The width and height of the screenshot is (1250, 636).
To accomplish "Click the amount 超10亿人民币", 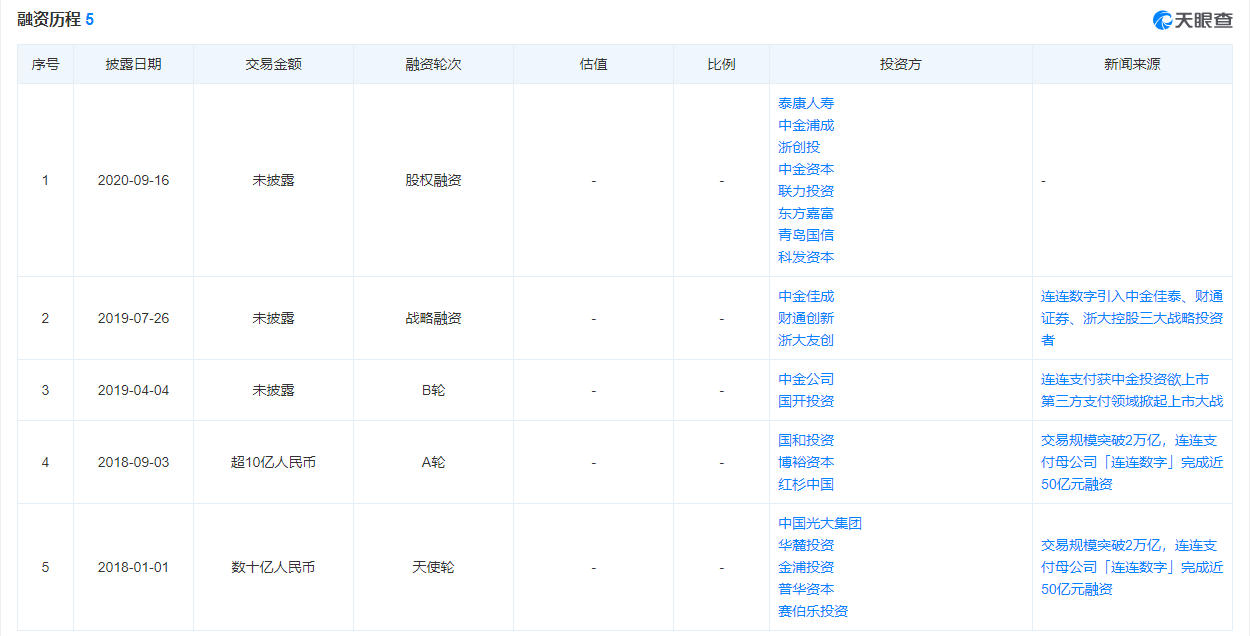I will click(x=273, y=462).
